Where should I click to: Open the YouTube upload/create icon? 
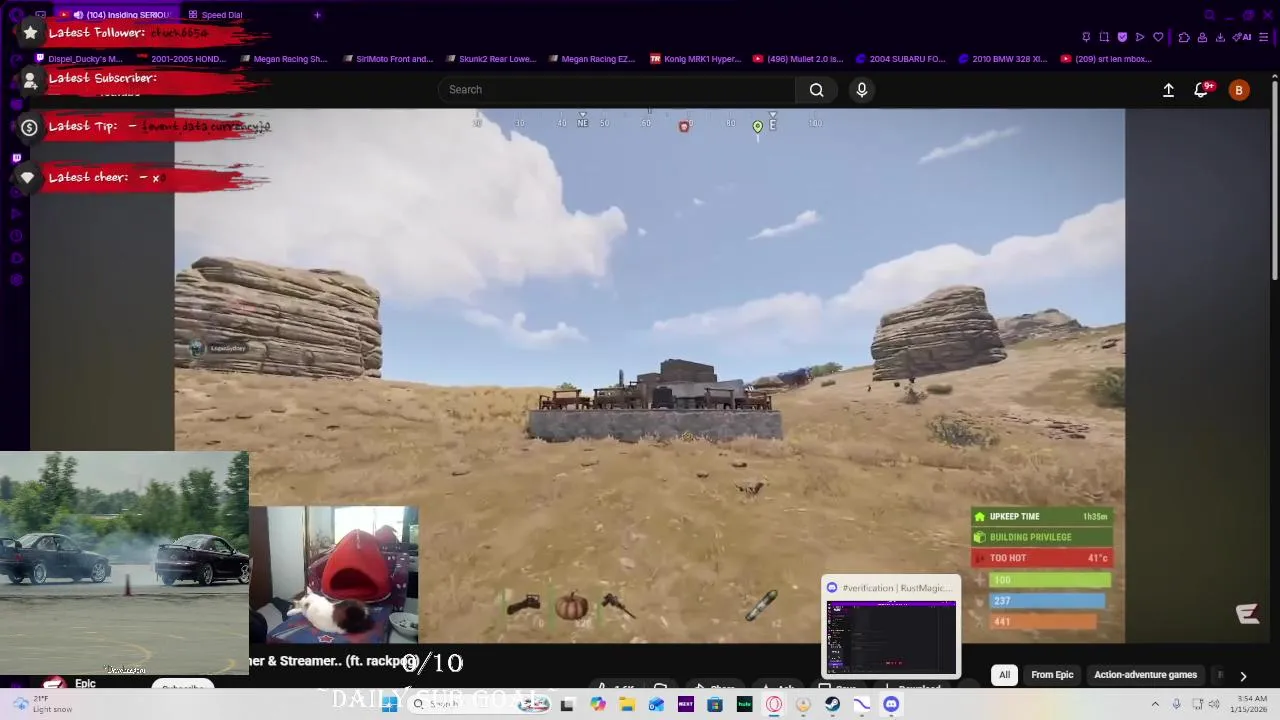[x=1168, y=90]
